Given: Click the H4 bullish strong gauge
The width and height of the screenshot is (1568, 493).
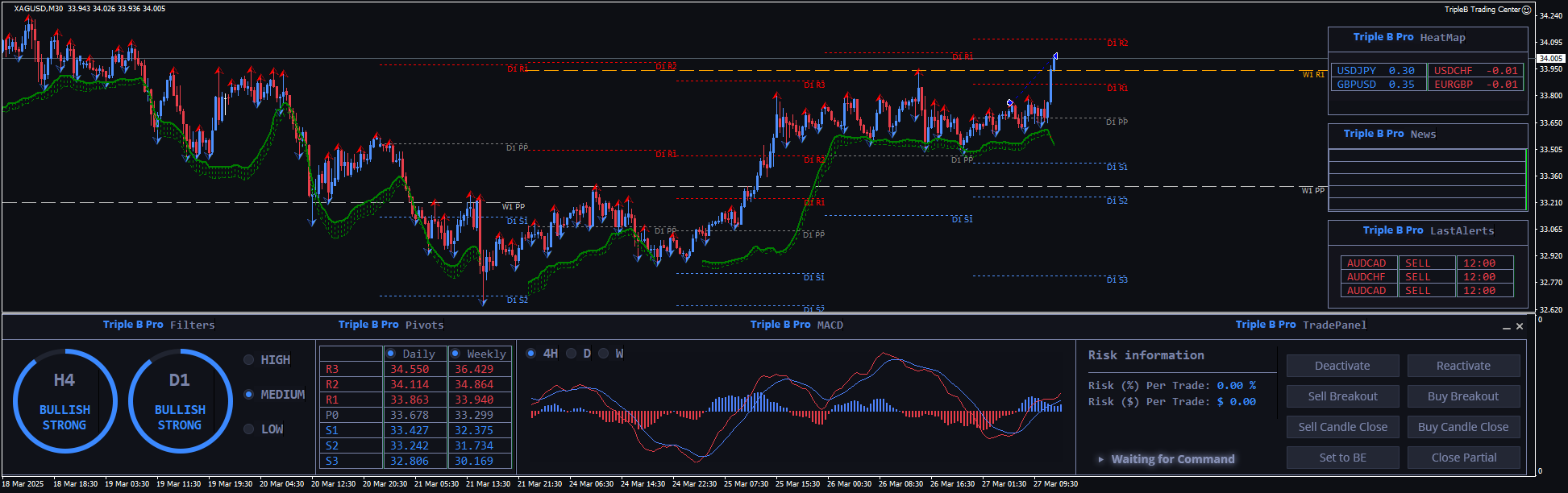Looking at the screenshot, I should [64, 401].
